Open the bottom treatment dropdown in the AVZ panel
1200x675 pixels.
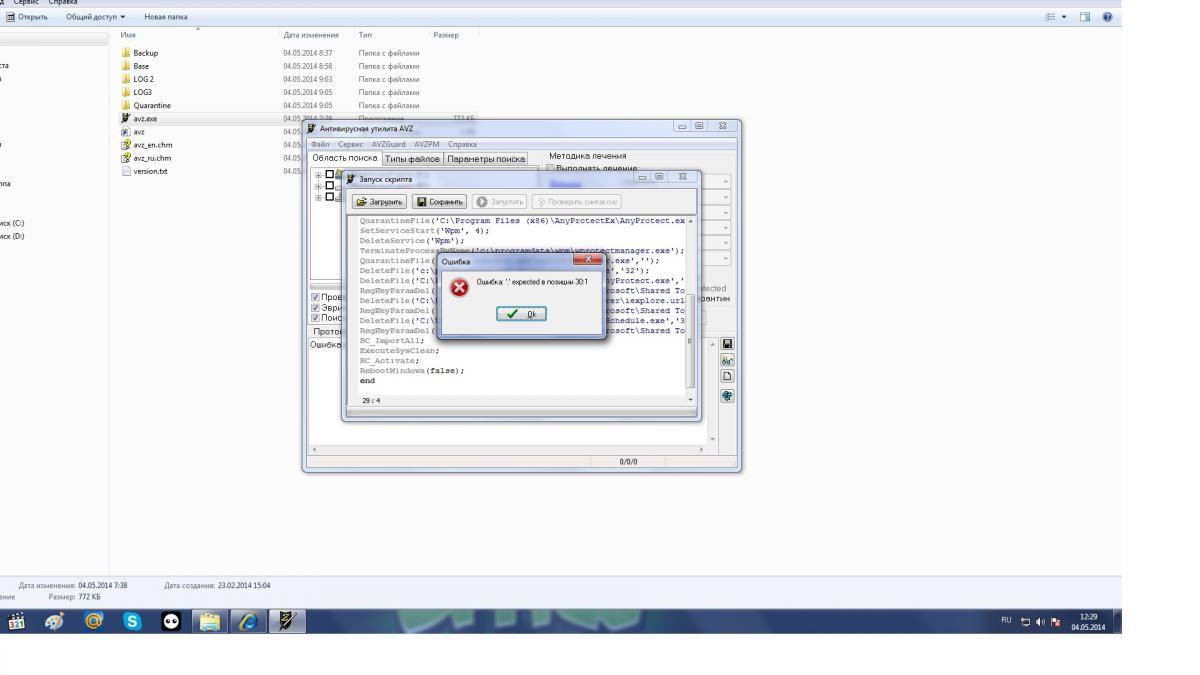click(724, 259)
